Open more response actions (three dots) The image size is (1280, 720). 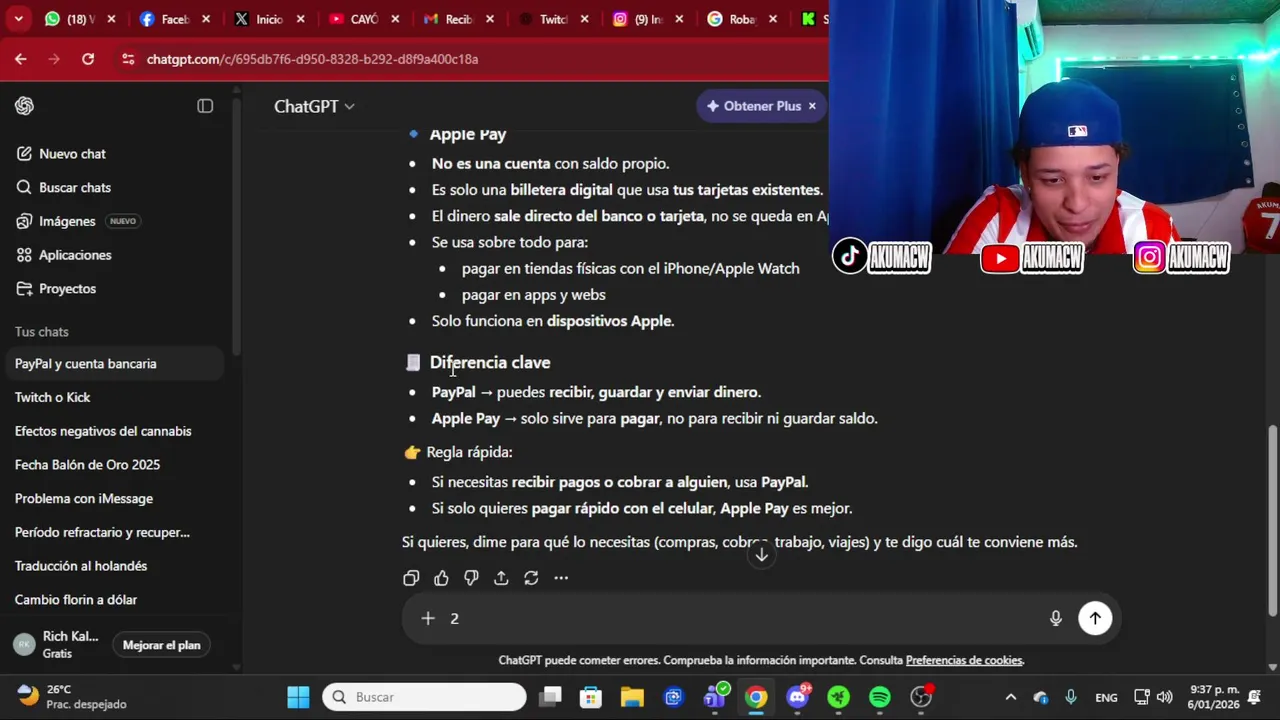(561, 578)
